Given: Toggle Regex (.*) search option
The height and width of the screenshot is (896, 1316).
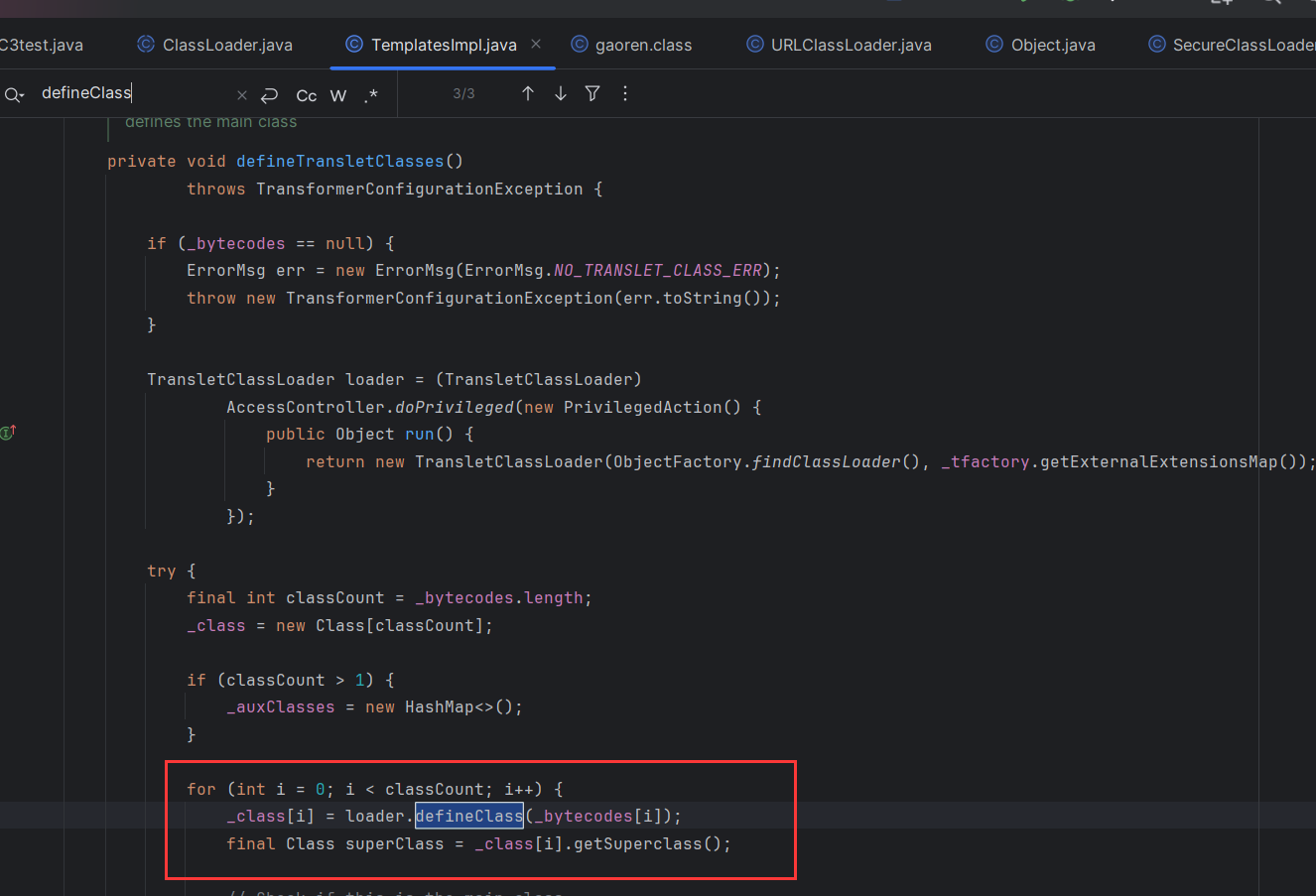Looking at the screenshot, I should tap(371, 95).
